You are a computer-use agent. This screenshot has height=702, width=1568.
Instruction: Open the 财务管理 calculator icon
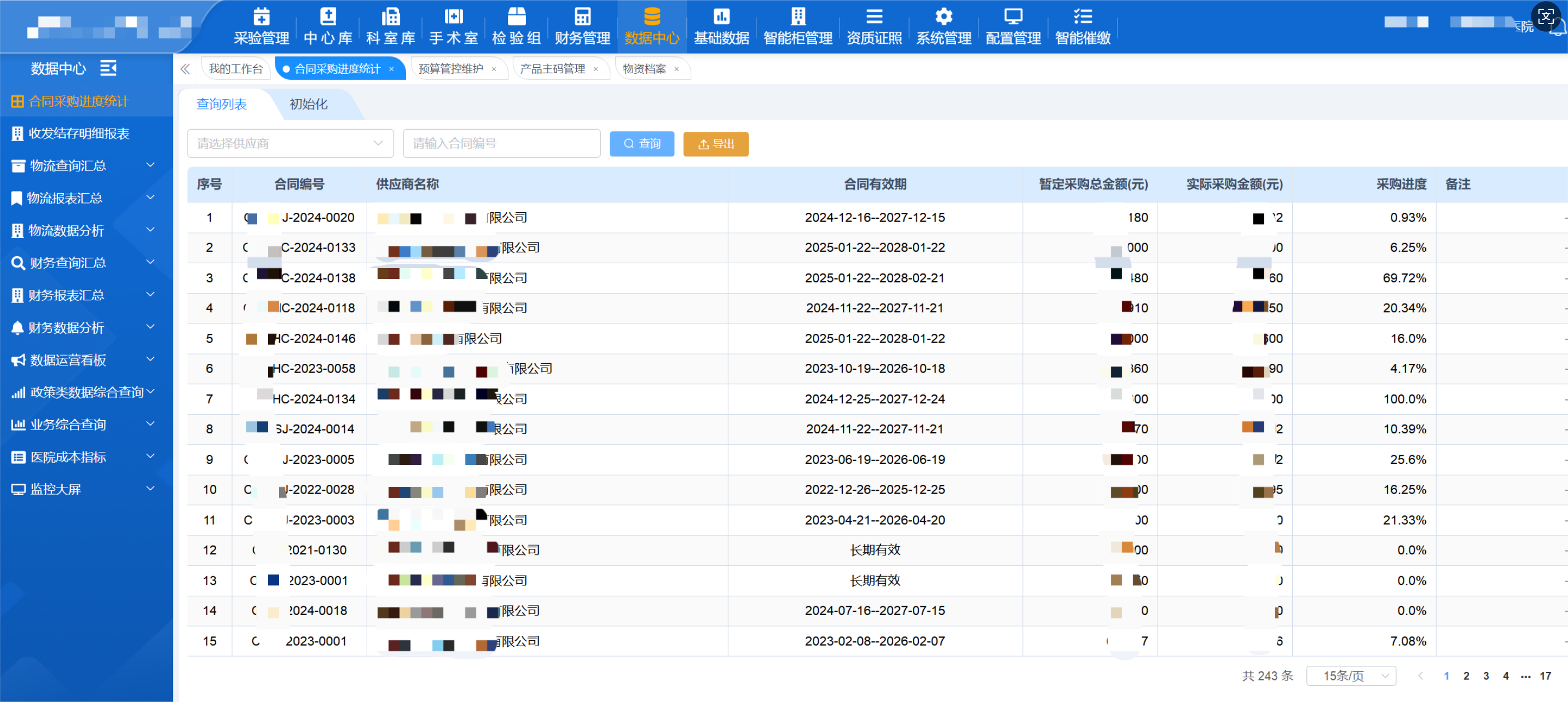582,16
